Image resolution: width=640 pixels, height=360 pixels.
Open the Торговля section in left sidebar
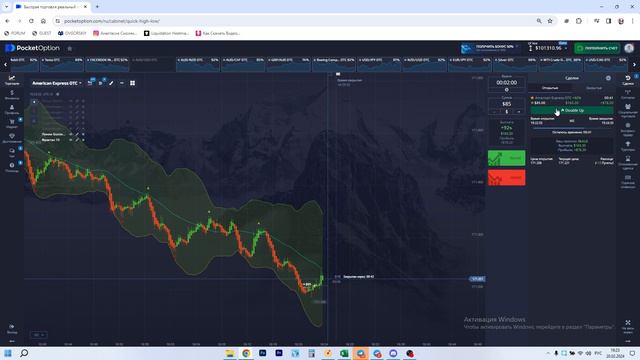(x=11, y=80)
